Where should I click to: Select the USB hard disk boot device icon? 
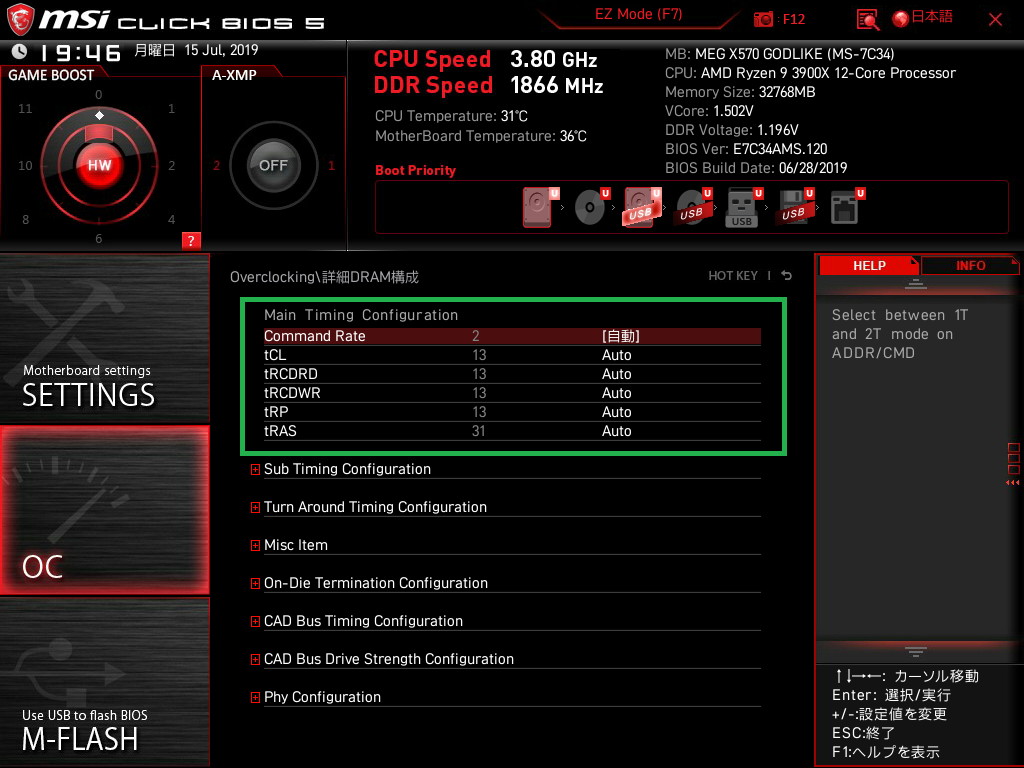pos(642,207)
